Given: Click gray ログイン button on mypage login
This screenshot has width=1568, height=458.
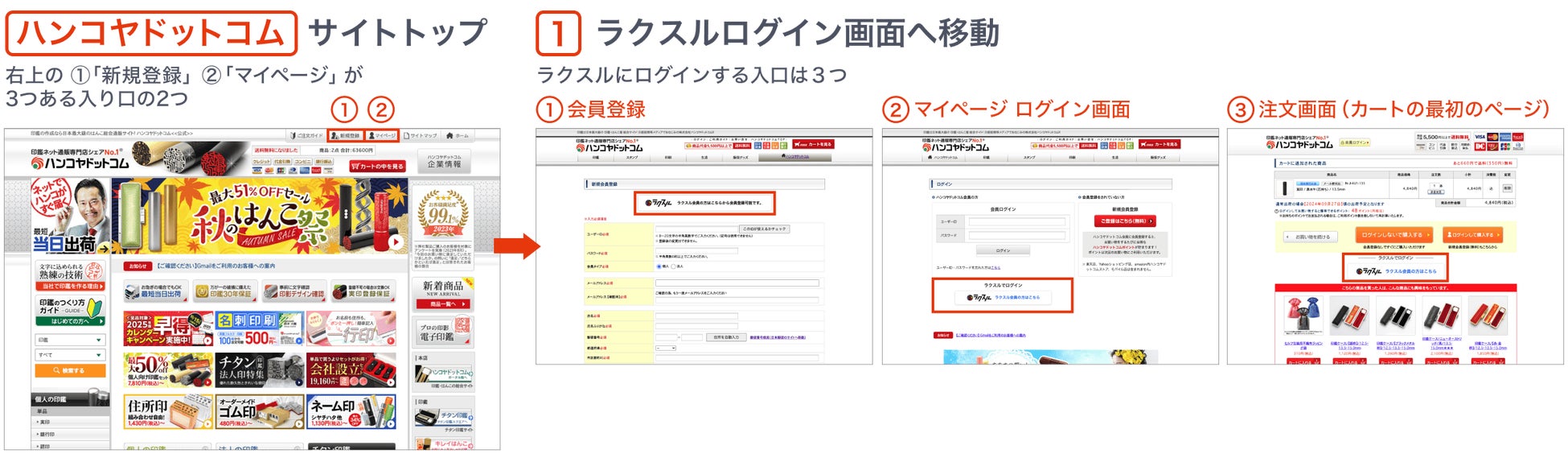Looking at the screenshot, I should (x=1003, y=250).
